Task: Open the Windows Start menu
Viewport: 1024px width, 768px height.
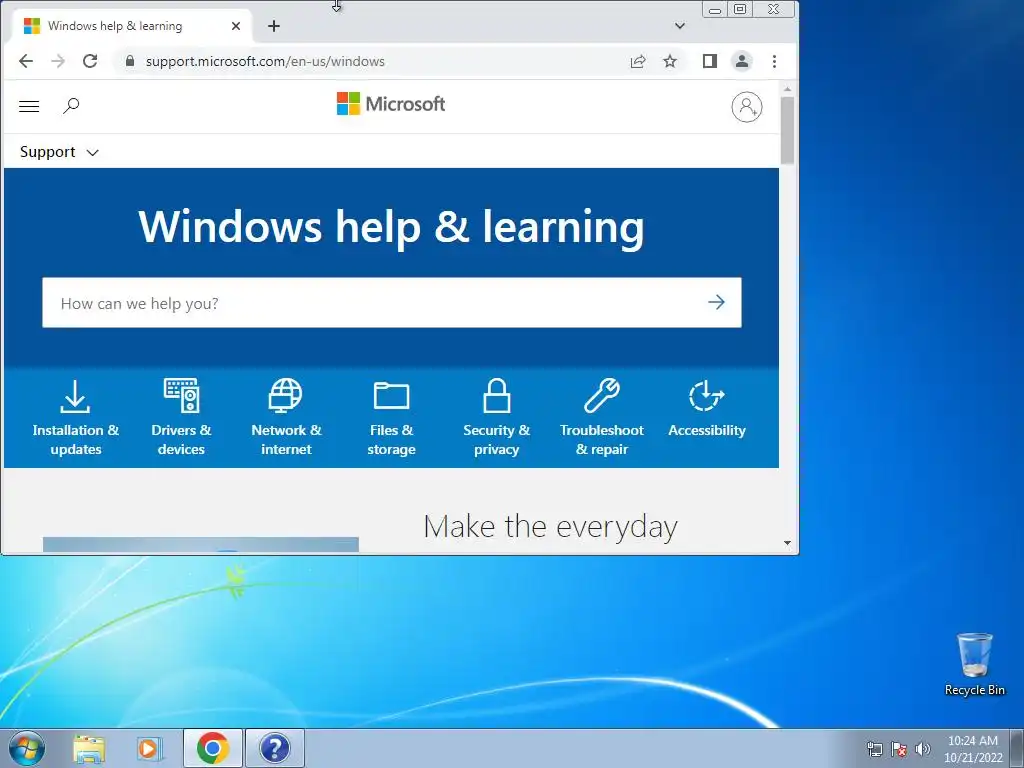Action: [27, 748]
